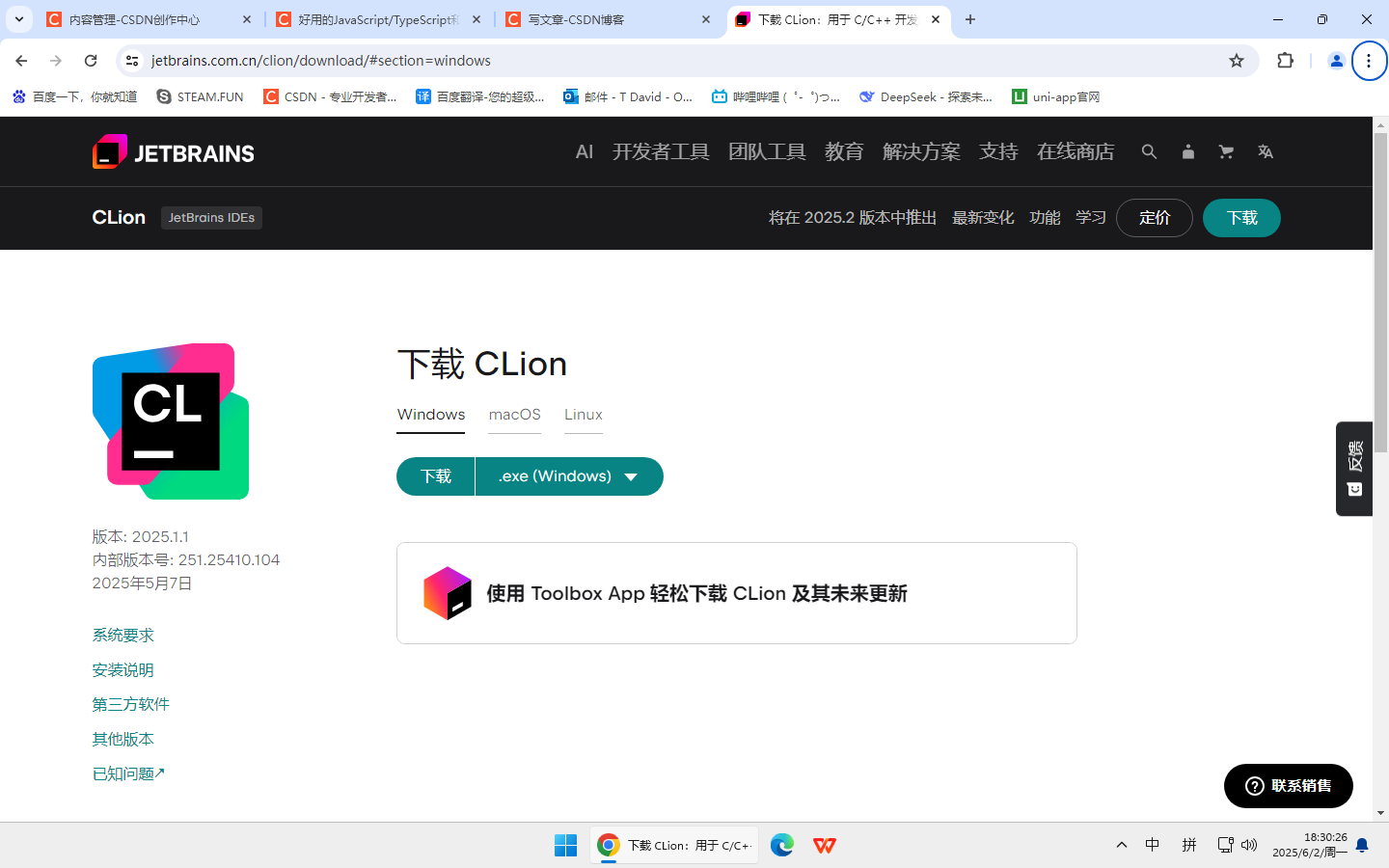This screenshot has height=868, width=1389.
Task: Open the Chrome profile avatar icon
Action: pyautogui.click(x=1336, y=61)
